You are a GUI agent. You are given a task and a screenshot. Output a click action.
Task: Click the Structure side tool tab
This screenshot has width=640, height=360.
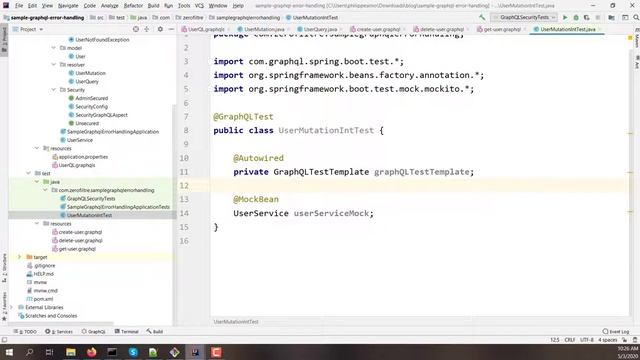pyautogui.click(x=4, y=267)
